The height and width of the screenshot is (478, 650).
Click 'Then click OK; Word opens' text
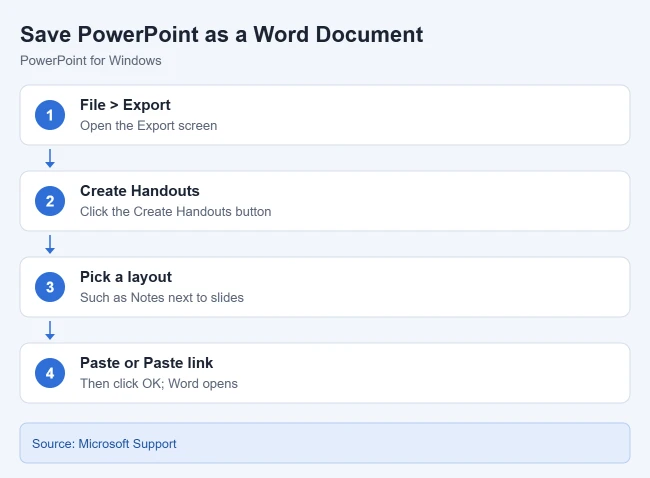[159, 383]
